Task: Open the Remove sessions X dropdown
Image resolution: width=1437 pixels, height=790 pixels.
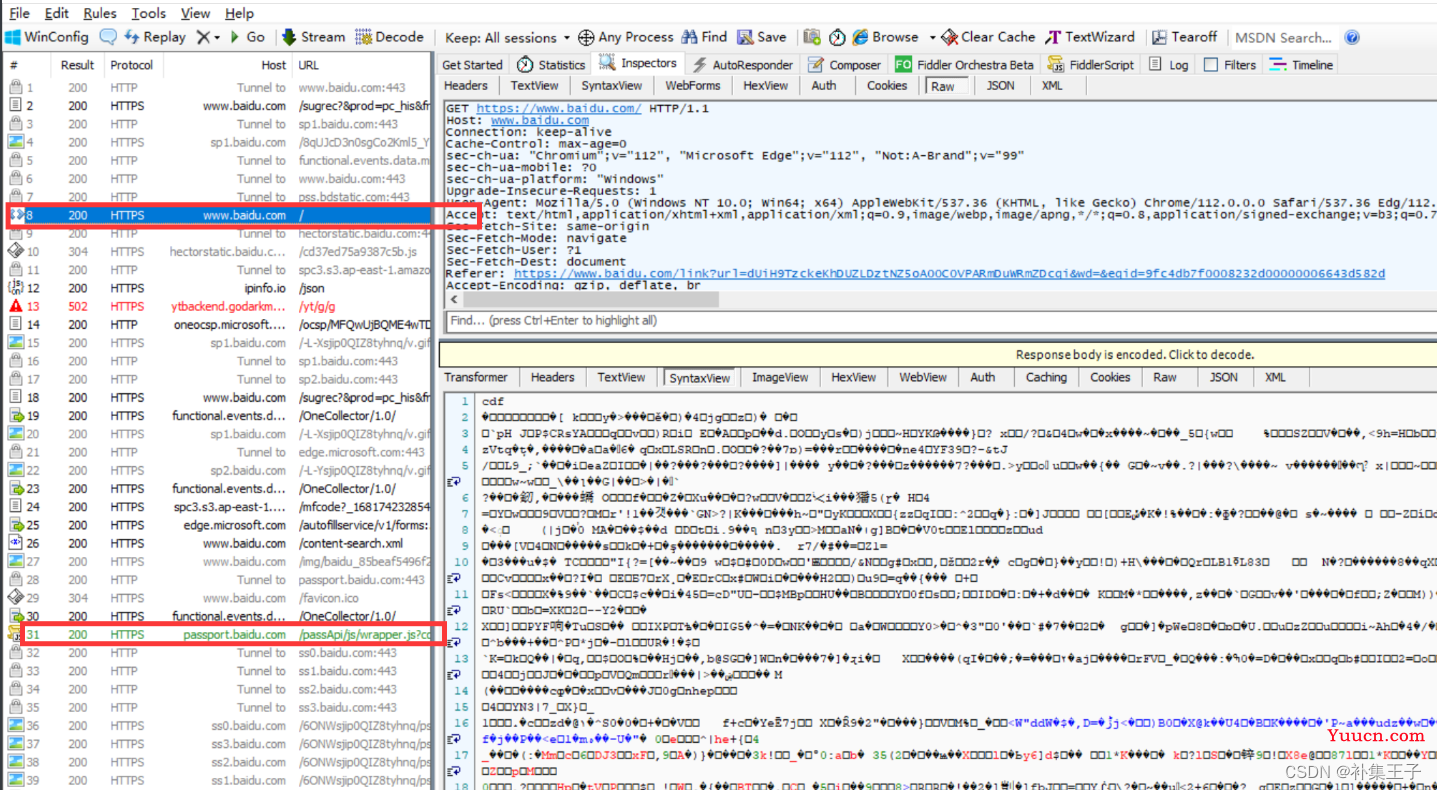Action: [207, 37]
